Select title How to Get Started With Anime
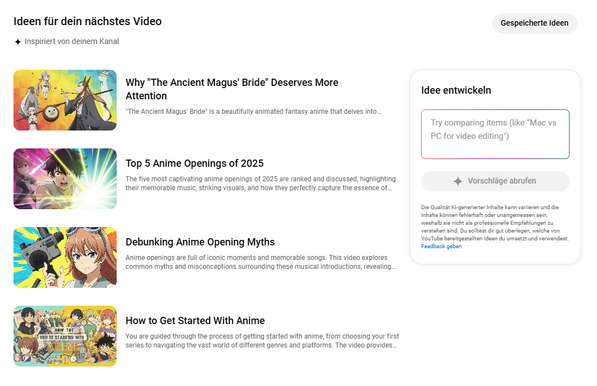597x386 pixels. (195, 321)
